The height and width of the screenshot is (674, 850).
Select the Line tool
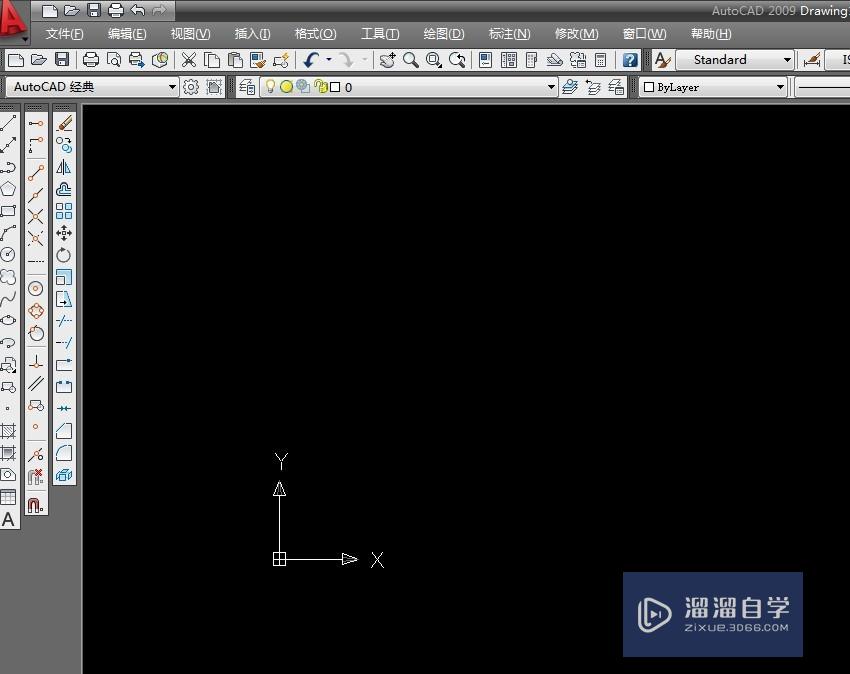tap(8, 120)
